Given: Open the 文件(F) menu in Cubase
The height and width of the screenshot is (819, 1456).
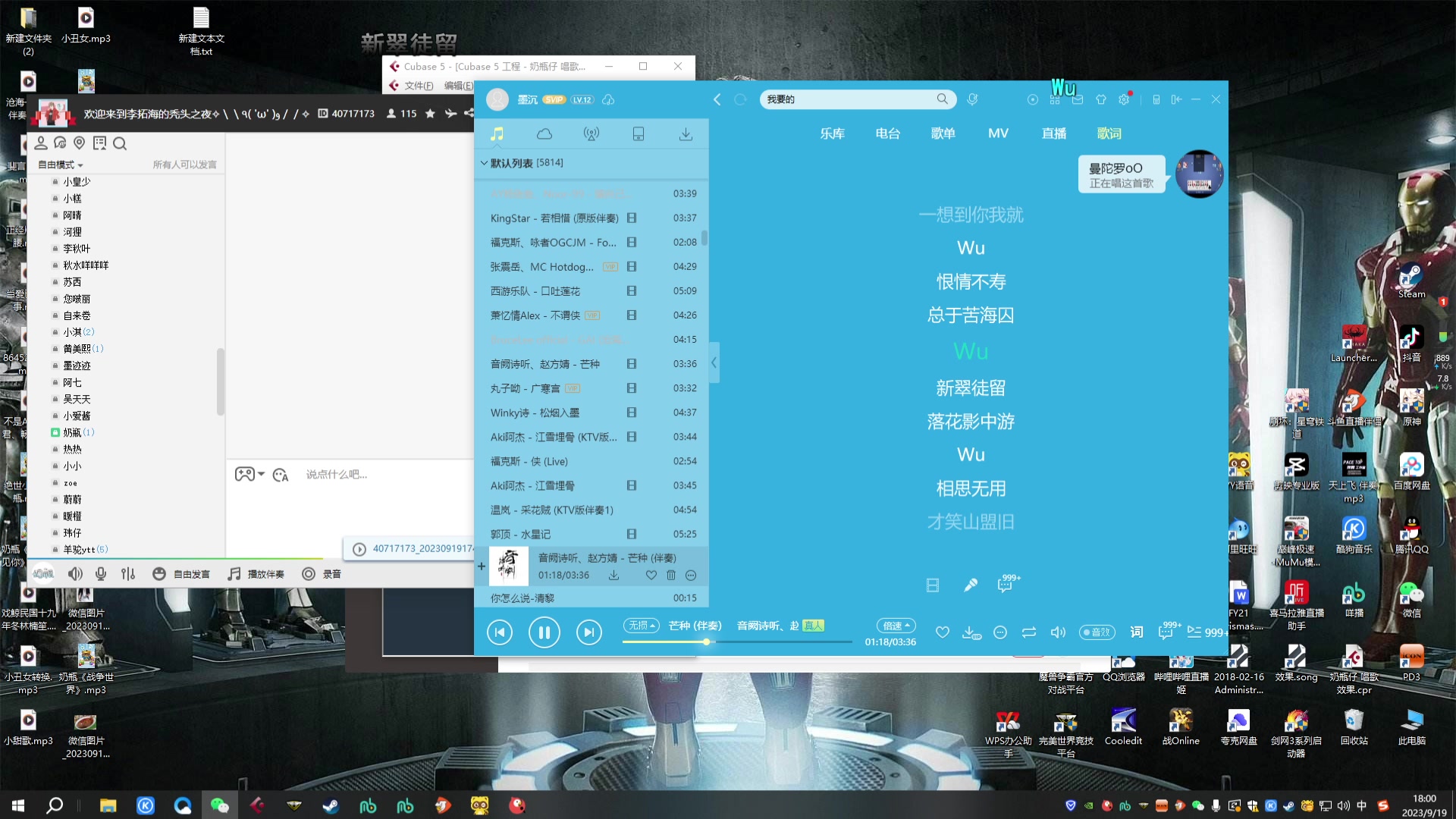Looking at the screenshot, I should (419, 86).
